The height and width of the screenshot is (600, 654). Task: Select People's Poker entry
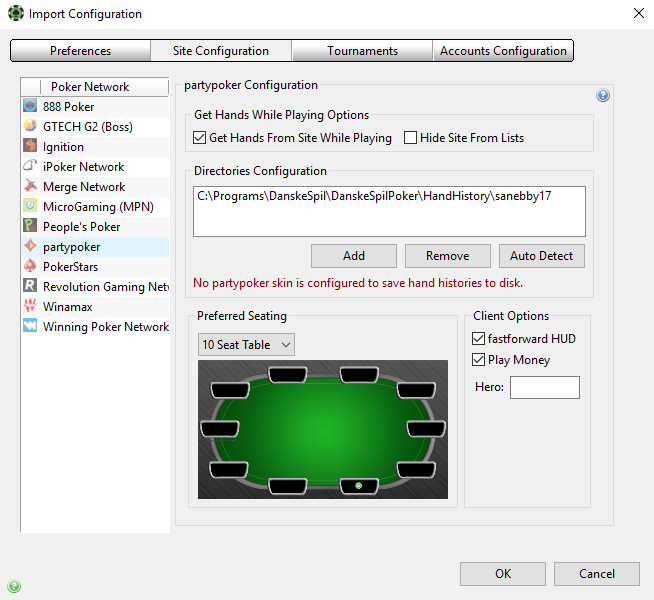click(x=95, y=227)
